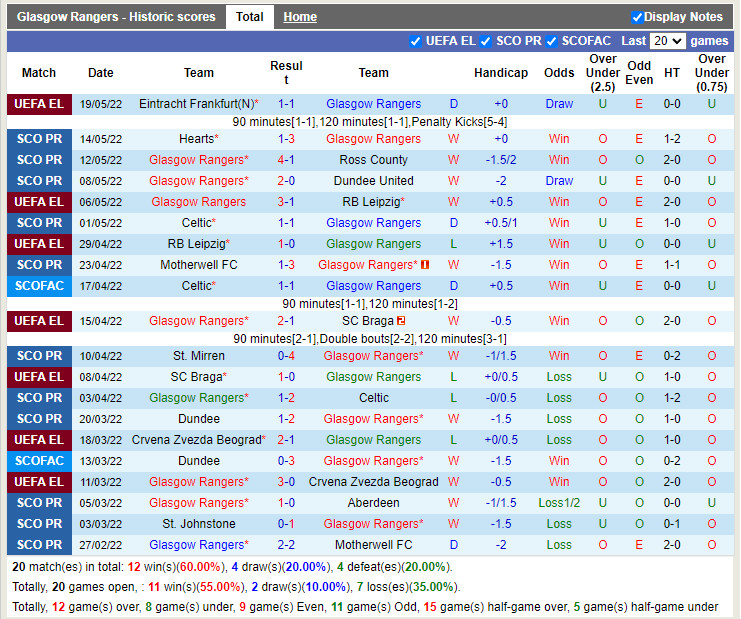Open the Crvena Zvezda Beograd link on 18/03/22
The image size is (741, 619).
tap(196, 440)
